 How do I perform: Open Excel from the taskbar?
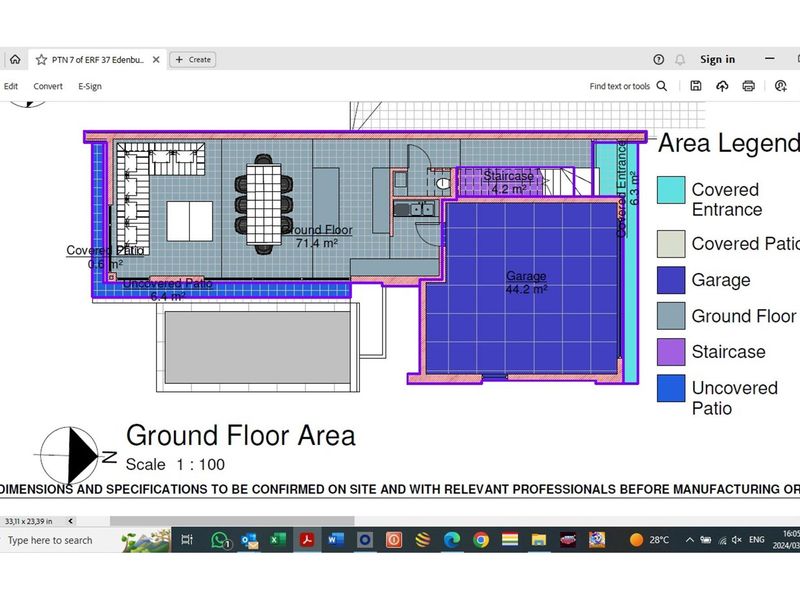[x=277, y=540]
